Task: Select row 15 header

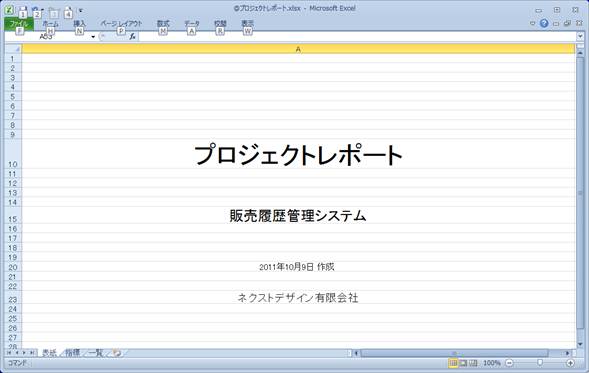Action: coord(13,215)
